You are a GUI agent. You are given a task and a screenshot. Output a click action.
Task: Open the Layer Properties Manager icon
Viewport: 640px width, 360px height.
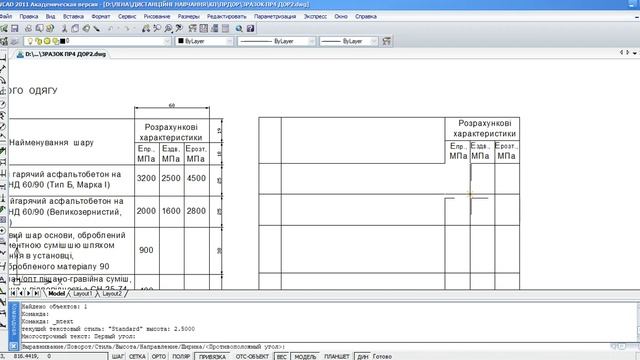[x=4, y=41]
